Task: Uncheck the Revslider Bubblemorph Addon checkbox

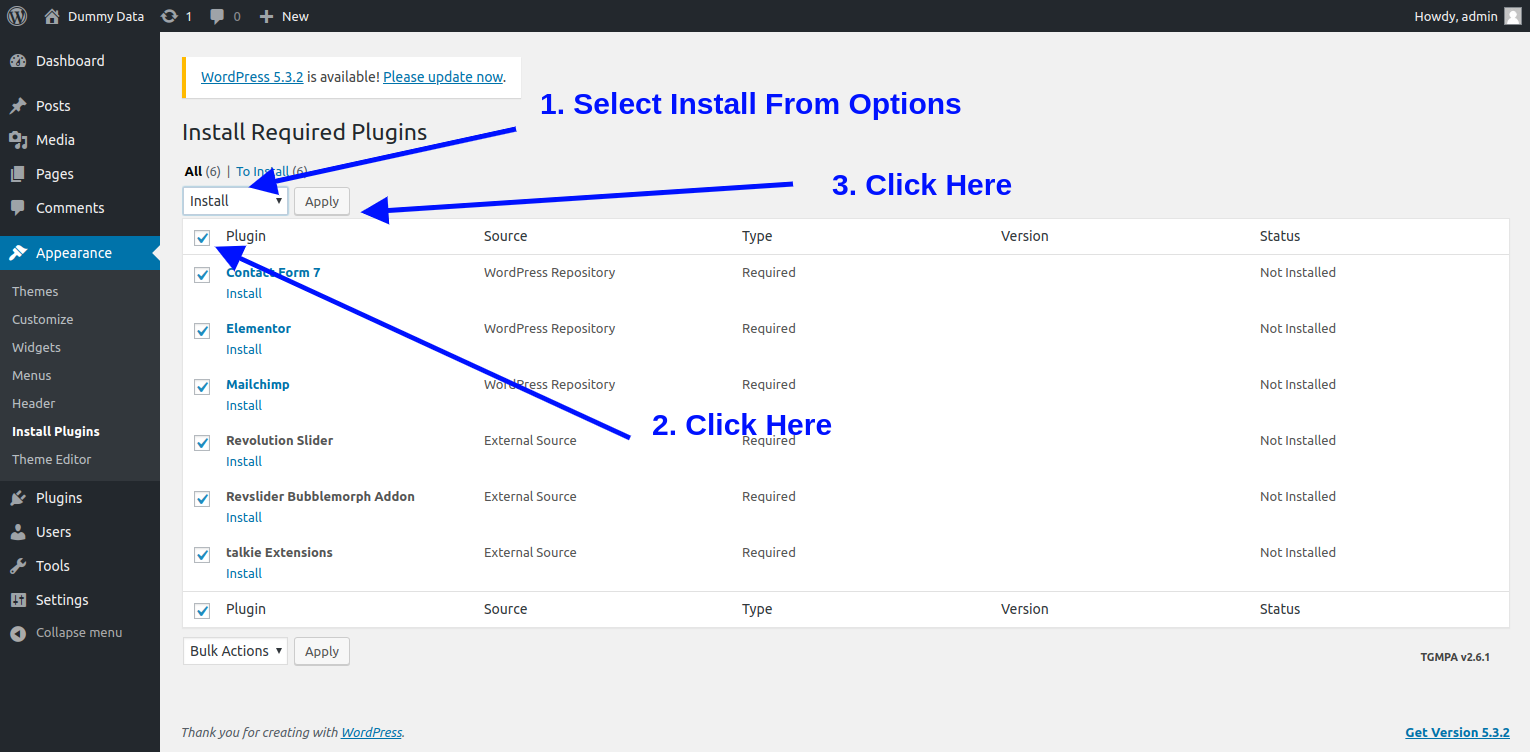Action: 202,499
